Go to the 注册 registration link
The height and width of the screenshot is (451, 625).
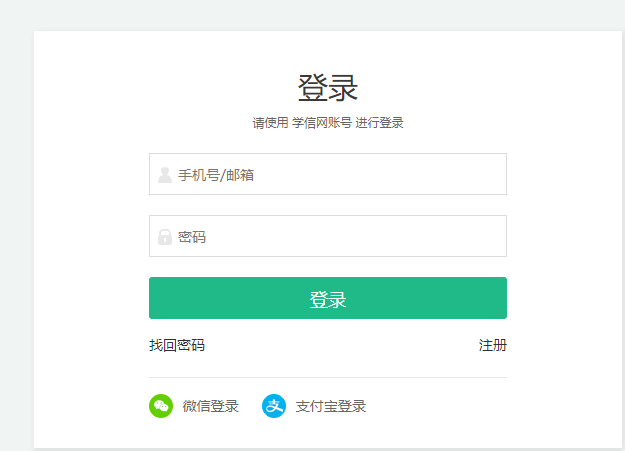(492, 346)
